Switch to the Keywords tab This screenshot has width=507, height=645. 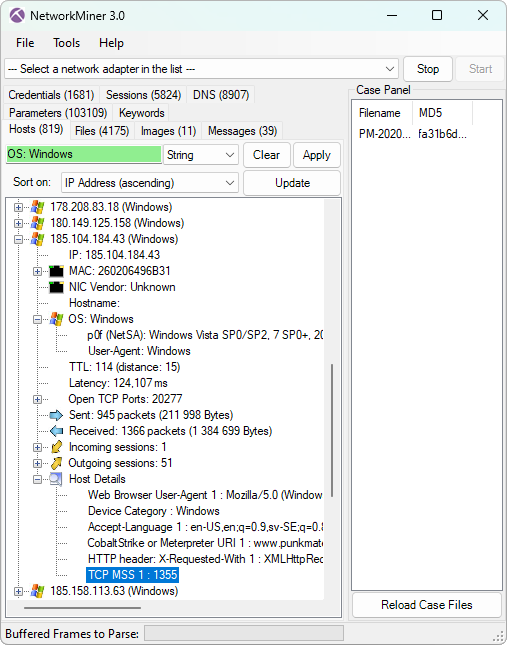(x=141, y=113)
